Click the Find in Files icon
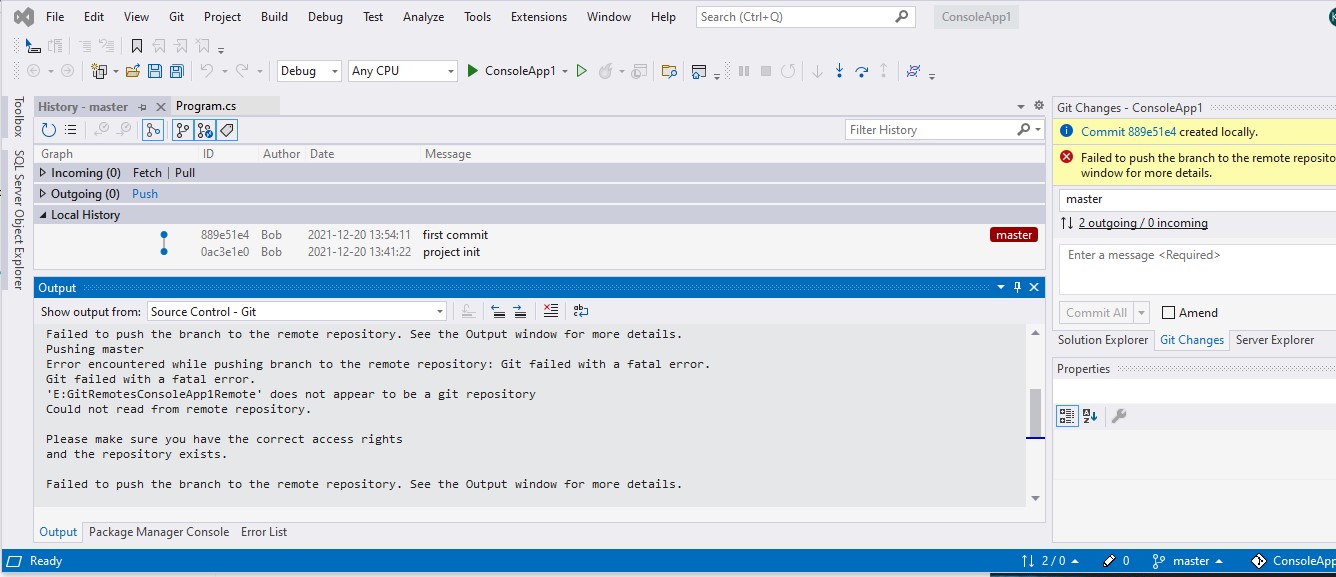 [x=670, y=71]
